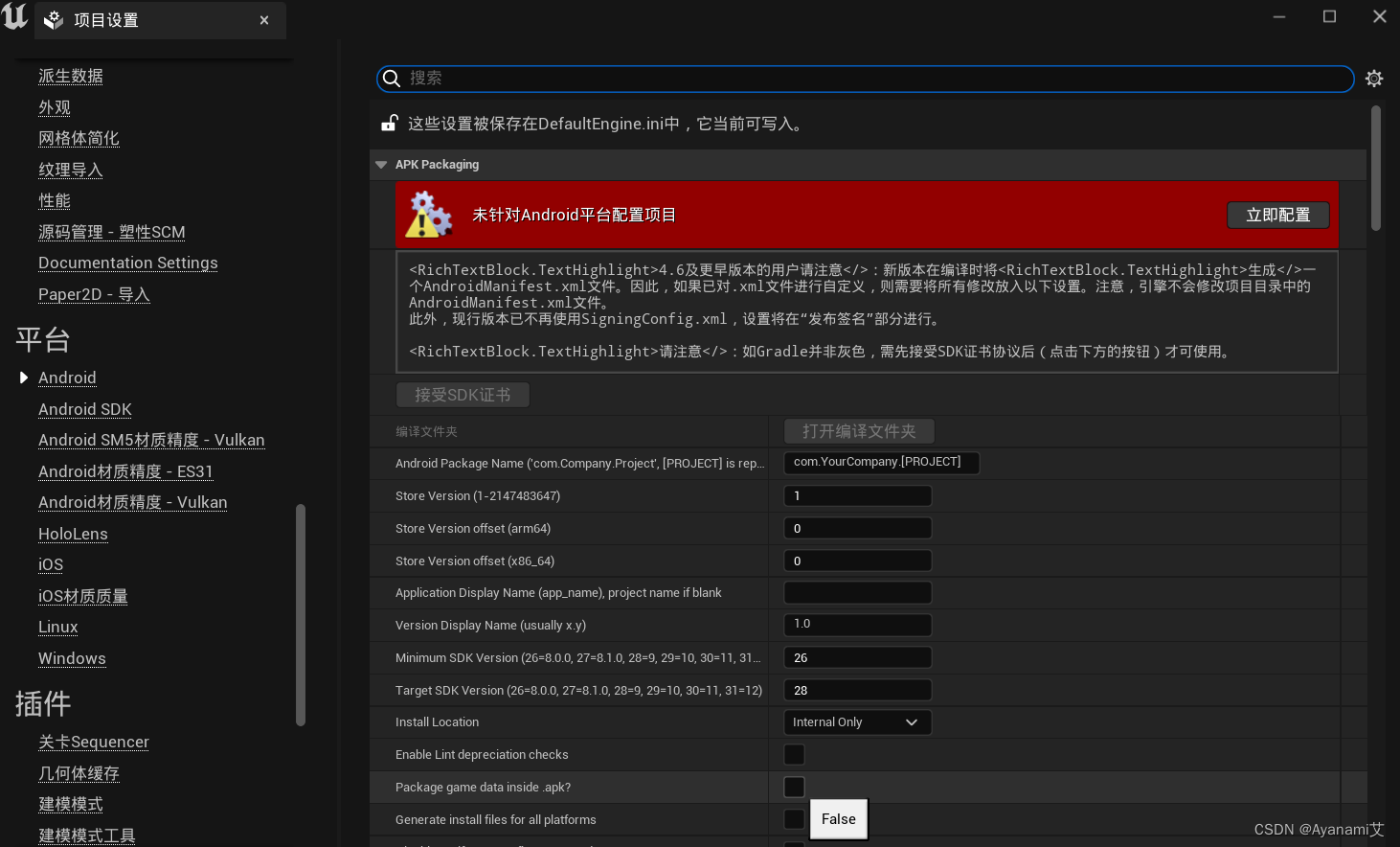Open the Install Location dropdown
The image size is (1400, 847).
tap(857, 721)
